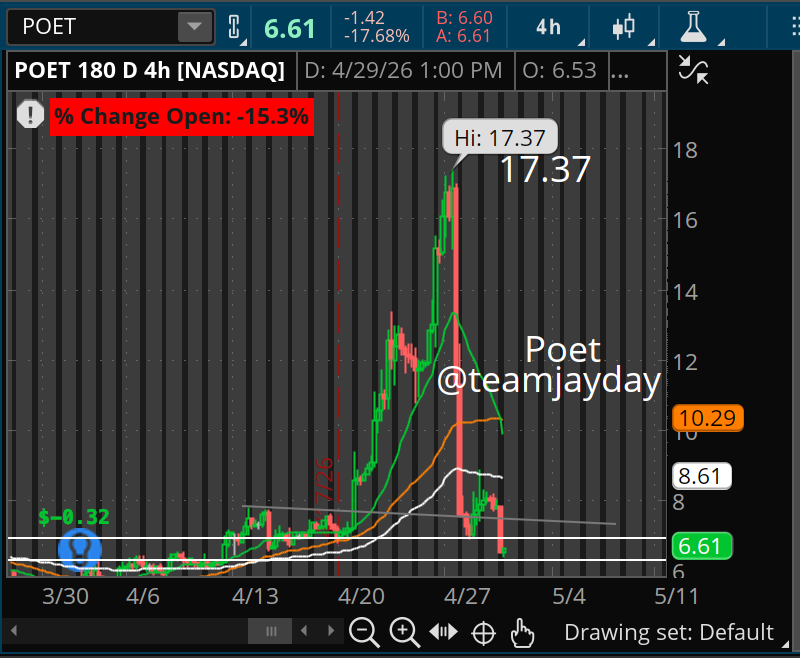Select the crosshair pointer tool
Image resolution: width=800 pixels, height=658 pixels.
tap(483, 634)
